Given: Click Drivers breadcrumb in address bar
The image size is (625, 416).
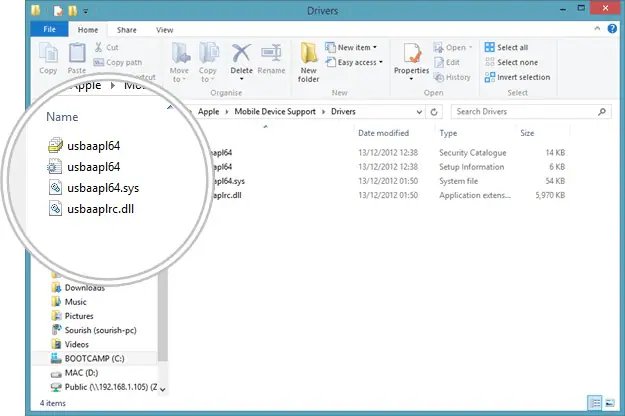Looking at the screenshot, I should point(343,112).
